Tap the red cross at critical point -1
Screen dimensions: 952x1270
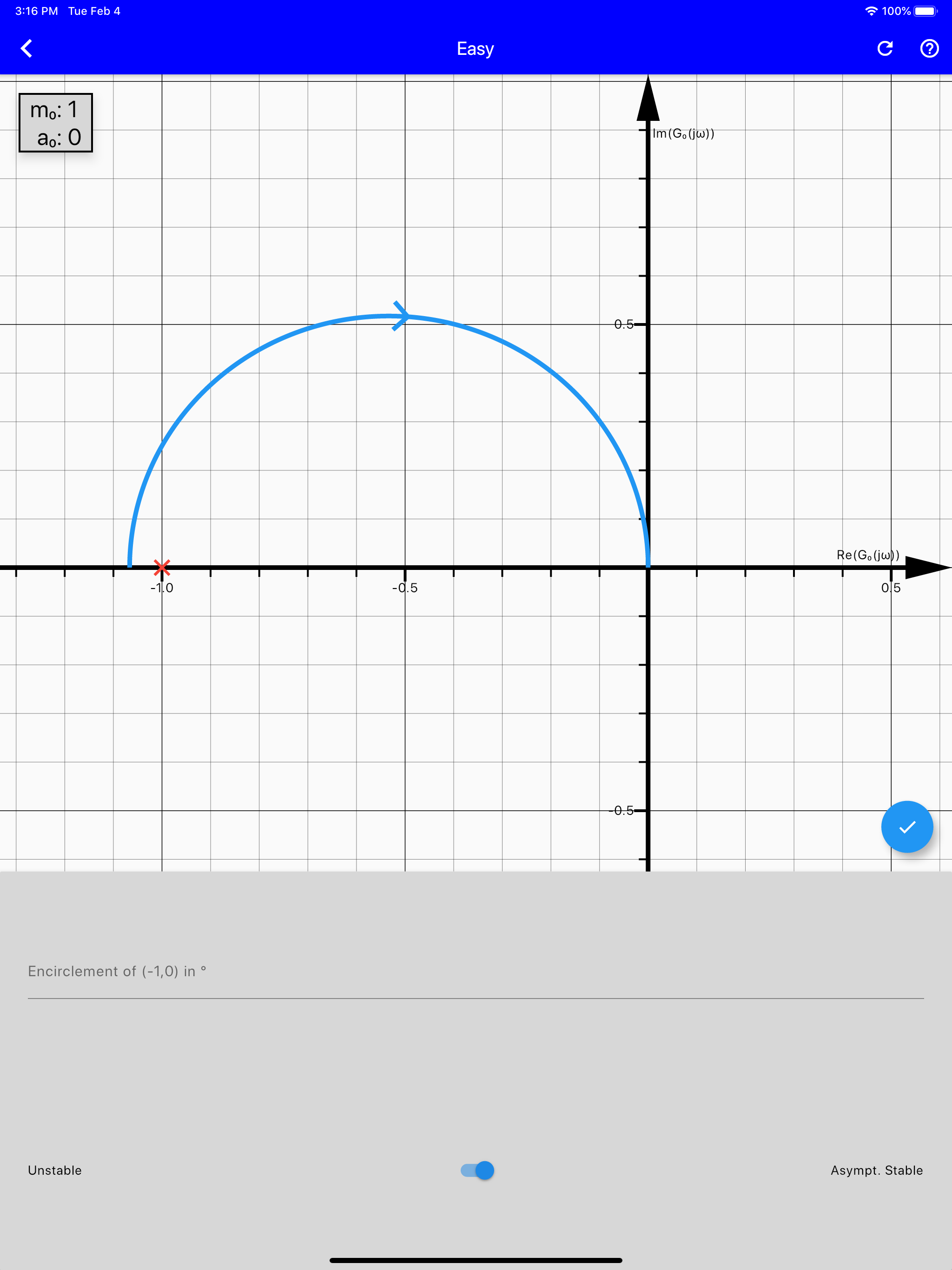pyautogui.click(x=162, y=568)
